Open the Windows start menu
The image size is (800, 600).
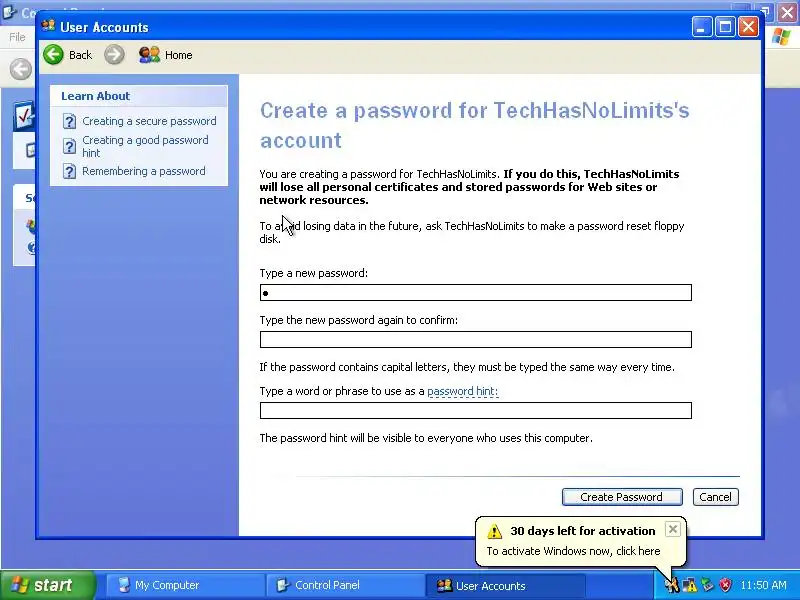(48, 585)
